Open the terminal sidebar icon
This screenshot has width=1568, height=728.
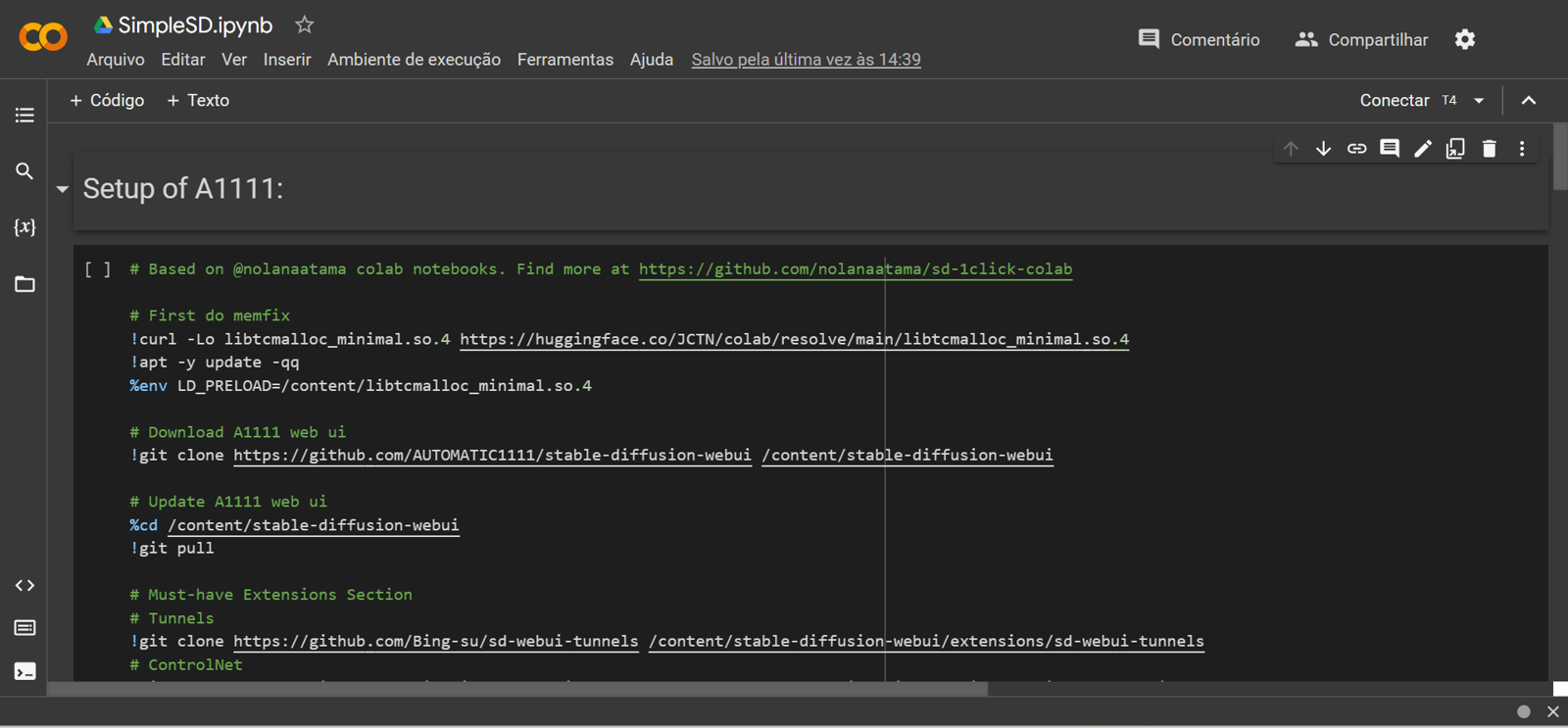[x=24, y=671]
